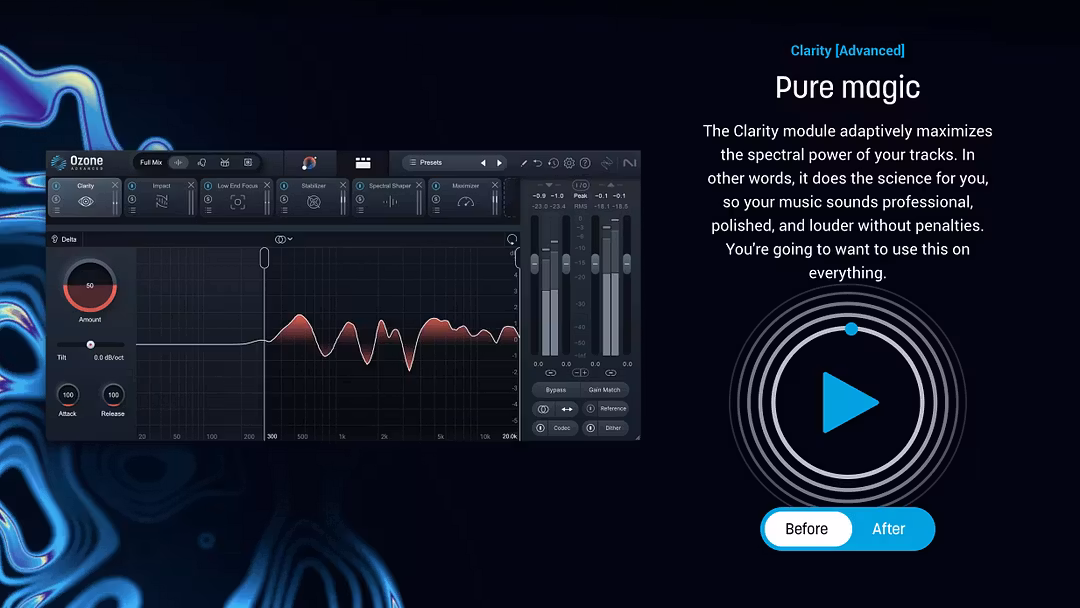Toggle the Spectral Shaper power button
The image size is (1080, 608).
(x=360, y=186)
